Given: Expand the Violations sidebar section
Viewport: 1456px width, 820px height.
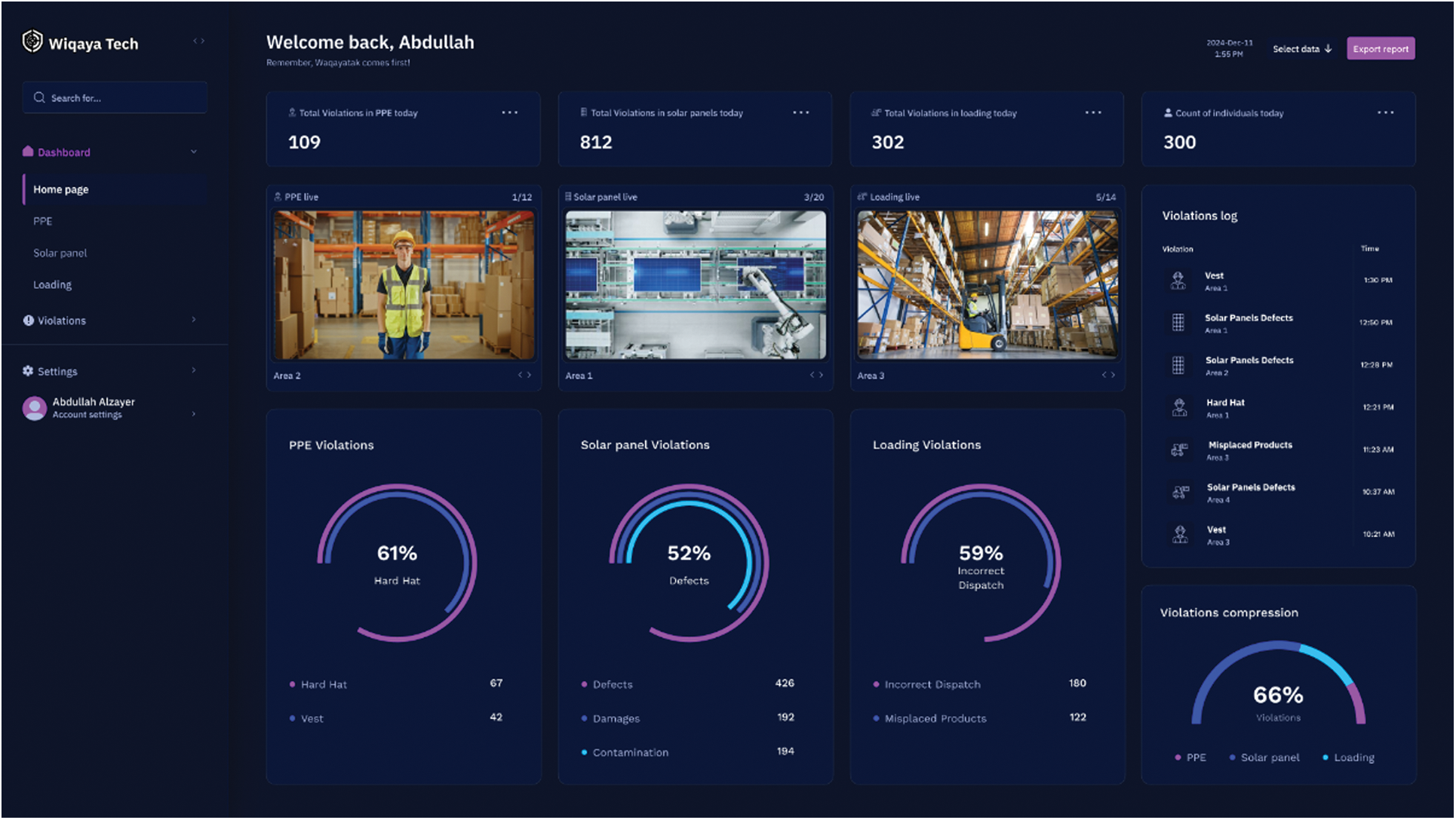Looking at the screenshot, I should [x=194, y=320].
